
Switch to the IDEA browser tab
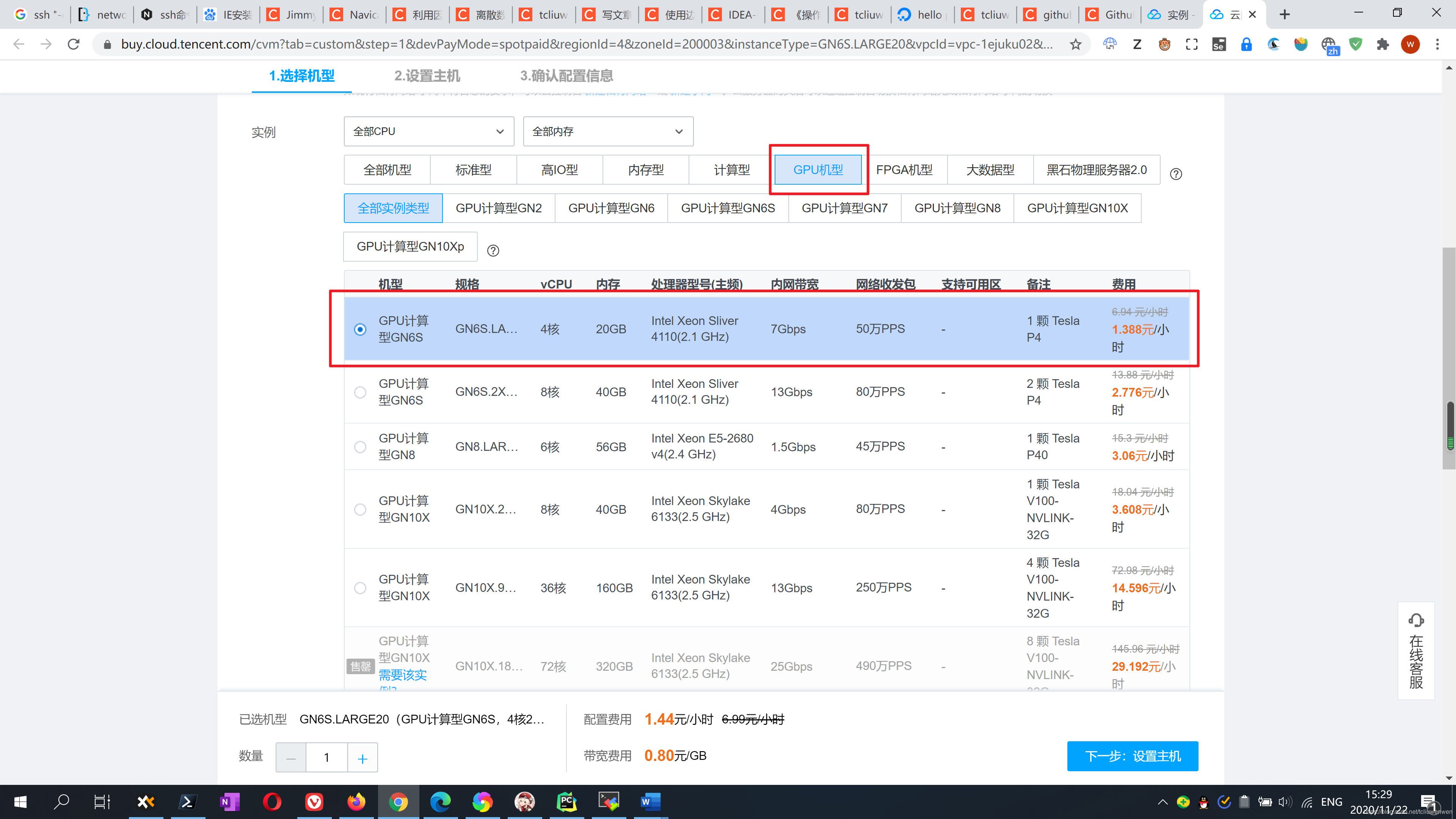pyautogui.click(x=733, y=14)
